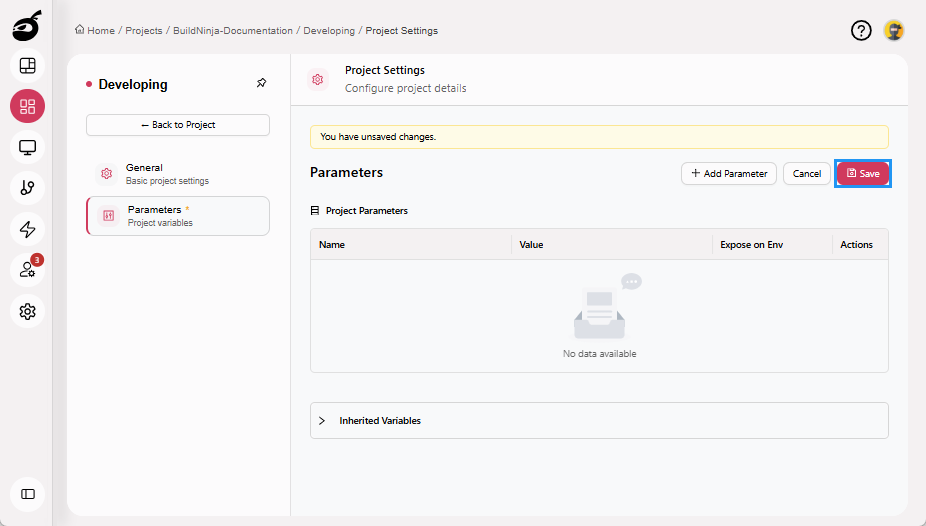Open the help question mark icon
Image resolution: width=926 pixels, height=526 pixels.
coord(861,30)
